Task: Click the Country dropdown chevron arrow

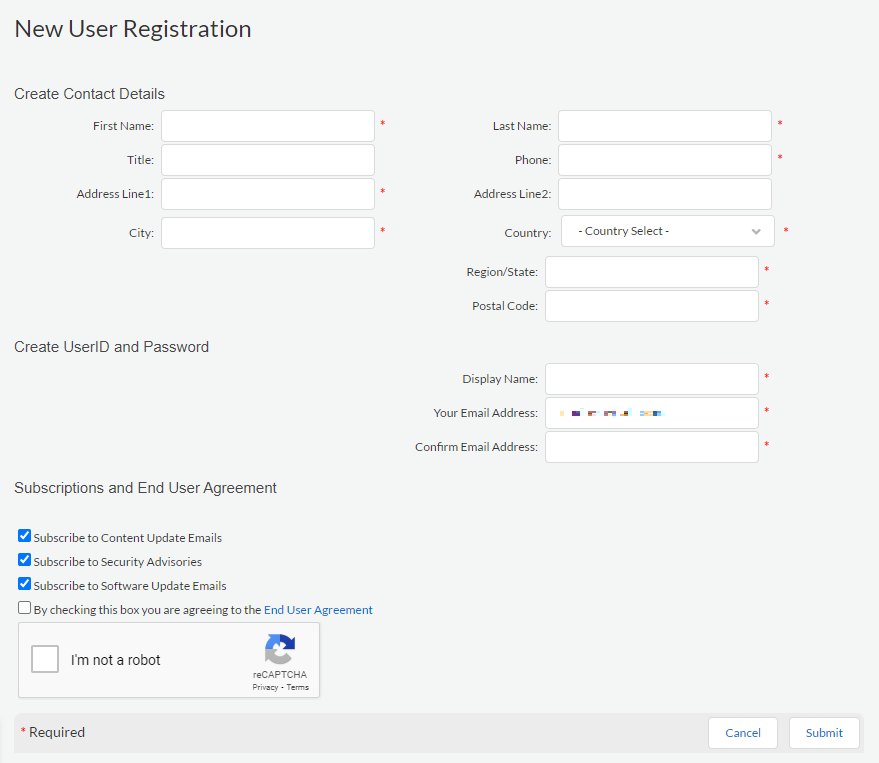Action: (756, 231)
